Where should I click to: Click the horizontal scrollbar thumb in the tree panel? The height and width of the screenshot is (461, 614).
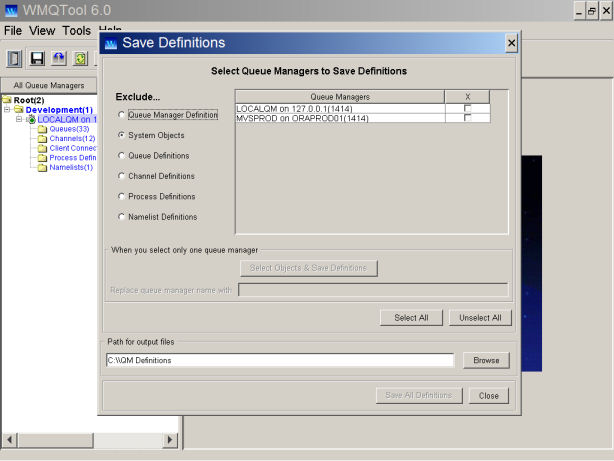point(55,440)
